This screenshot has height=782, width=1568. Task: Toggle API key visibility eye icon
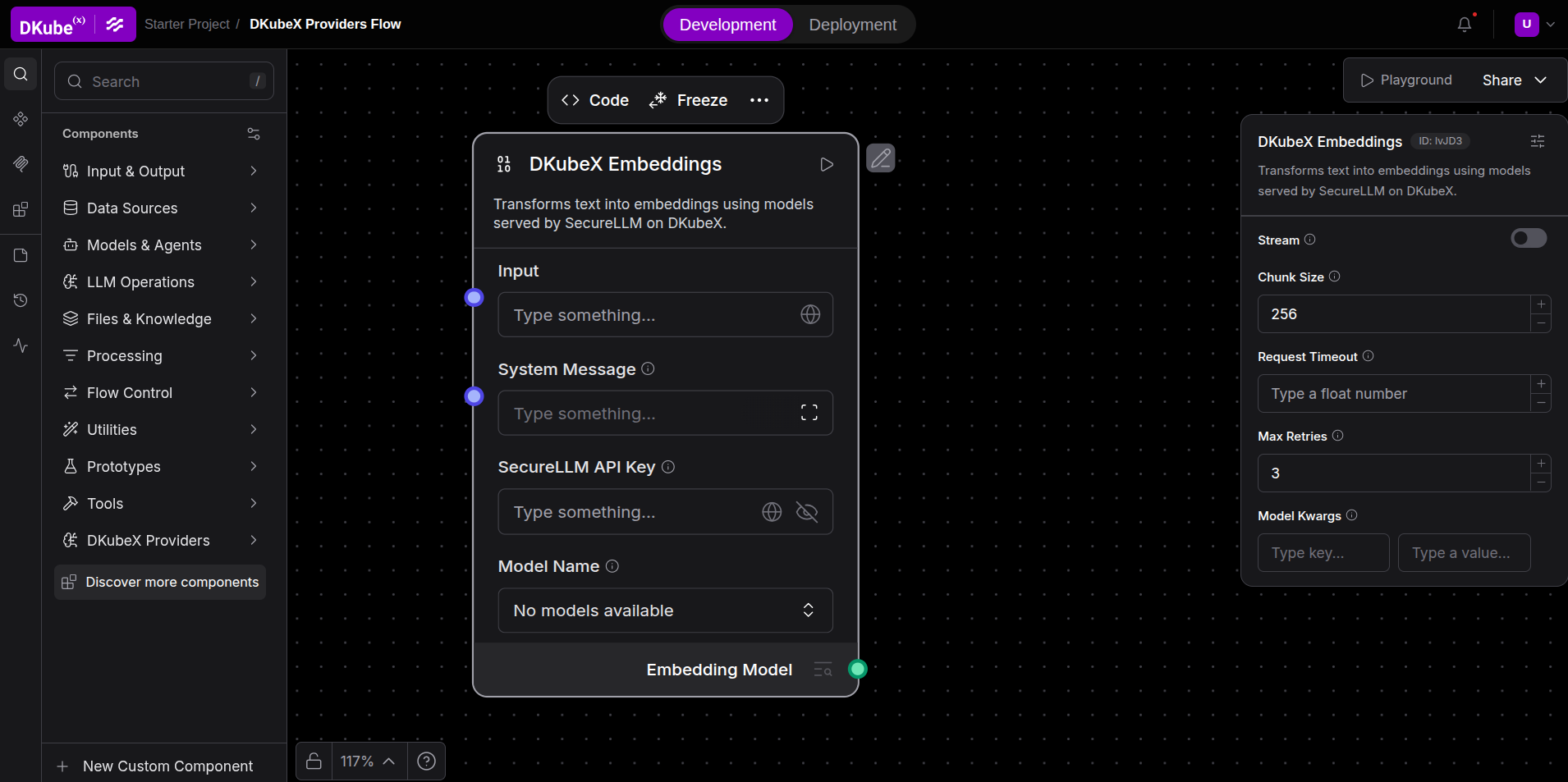click(x=807, y=512)
